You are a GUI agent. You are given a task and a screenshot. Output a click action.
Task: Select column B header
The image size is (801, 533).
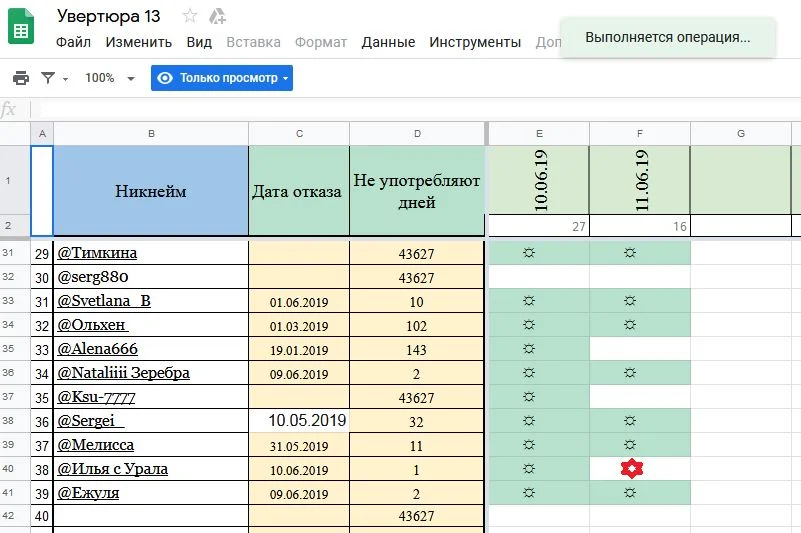click(x=151, y=133)
